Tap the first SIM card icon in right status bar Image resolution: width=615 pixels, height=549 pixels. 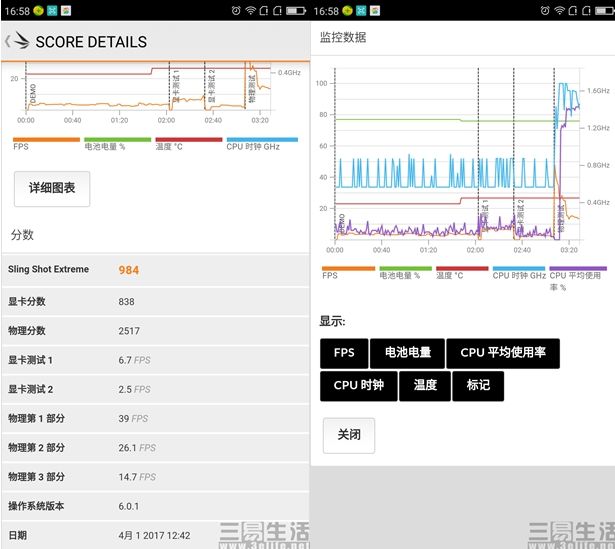(x=573, y=11)
